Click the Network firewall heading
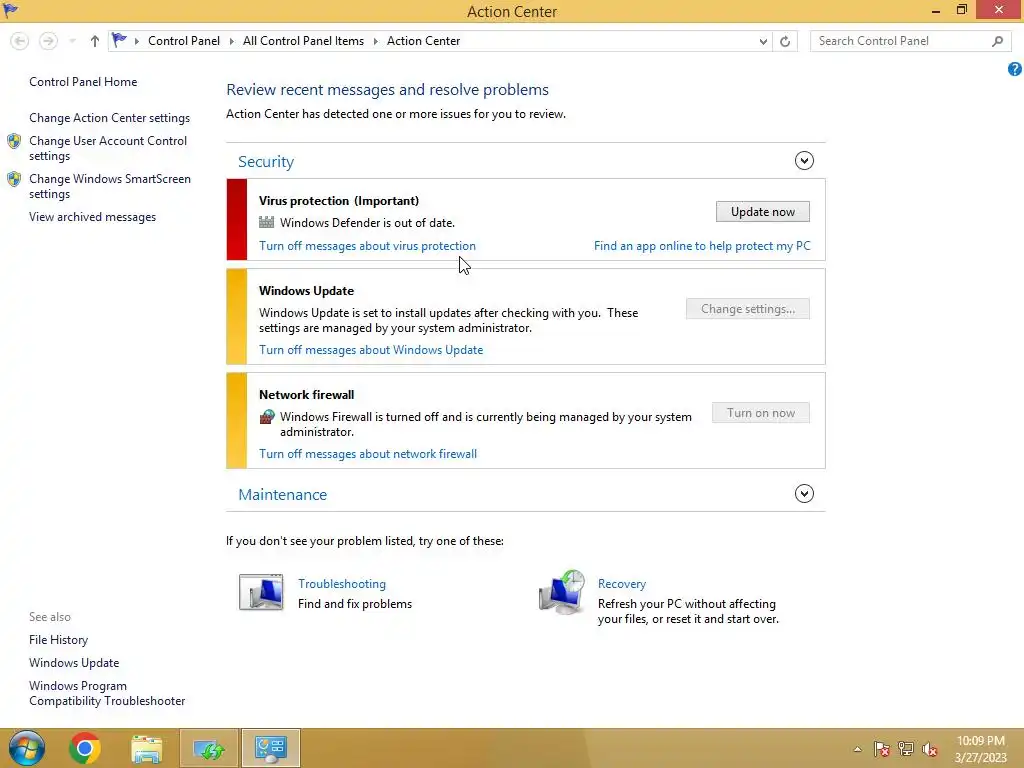The width and height of the screenshot is (1024, 768). pos(306,394)
